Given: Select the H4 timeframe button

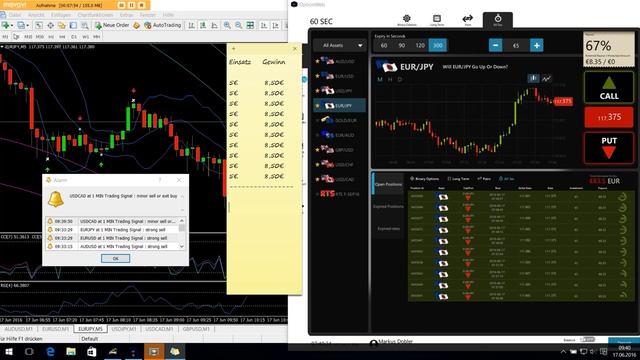Looking at the screenshot, I should (62, 37).
